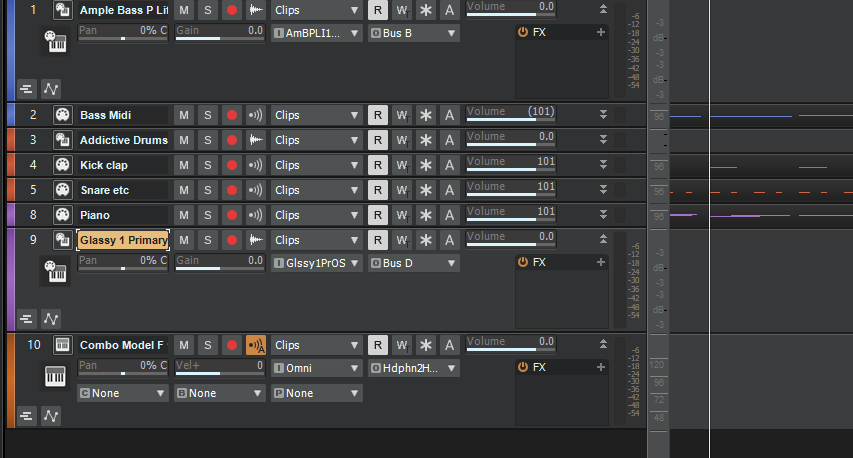This screenshot has width=853, height=458.
Task: Add an effect with plus in Ample Bass FX rack
Action: click(600, 32)
